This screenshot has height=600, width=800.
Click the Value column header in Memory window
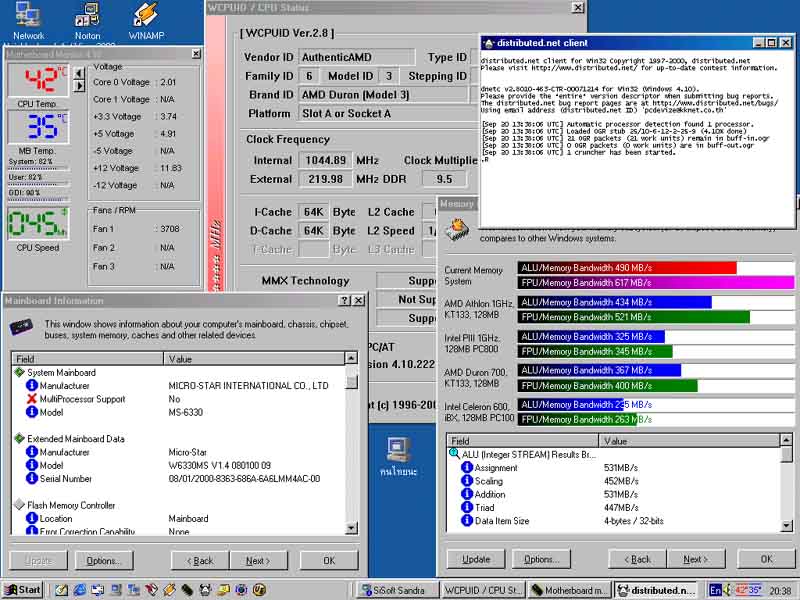tap(689, 441)
